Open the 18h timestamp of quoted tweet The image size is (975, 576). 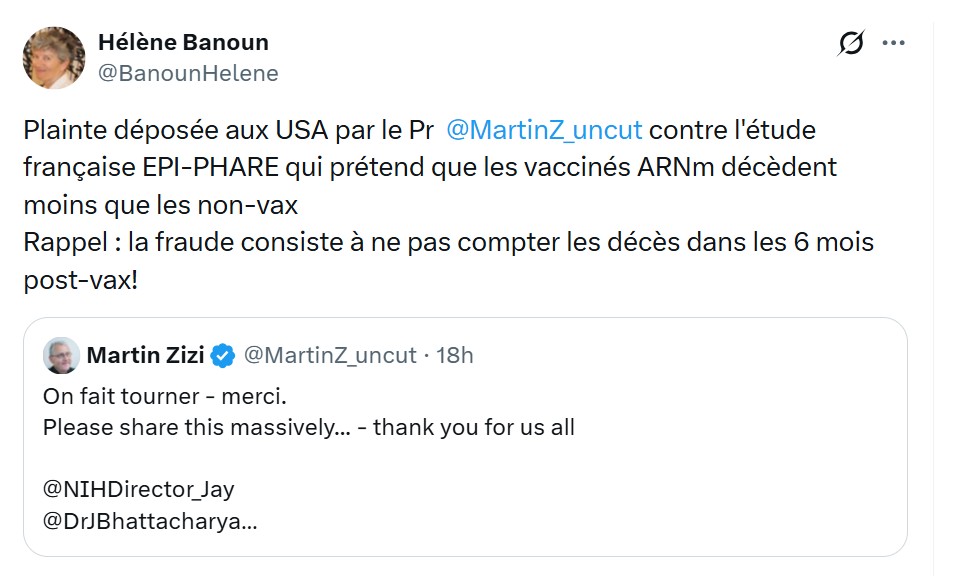456,355
